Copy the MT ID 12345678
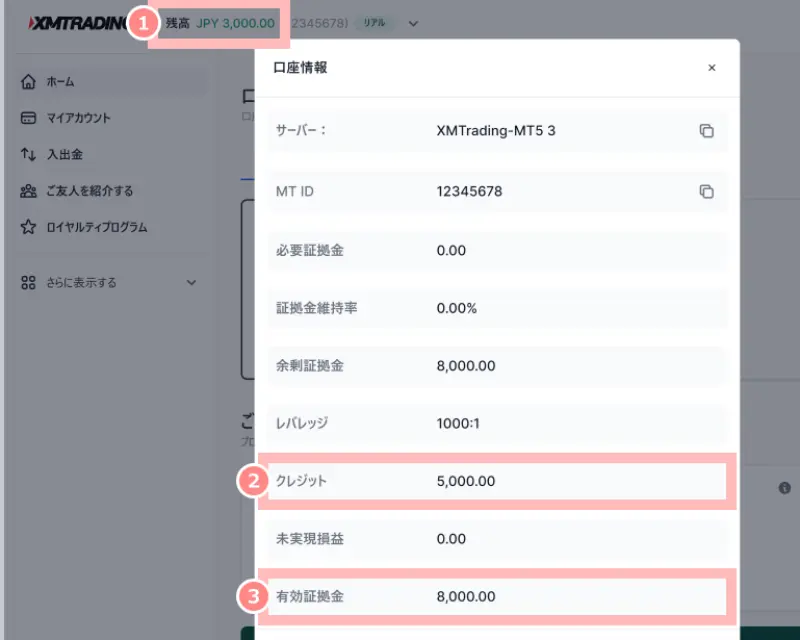The image size is (800, 640). tap(706, 191)
